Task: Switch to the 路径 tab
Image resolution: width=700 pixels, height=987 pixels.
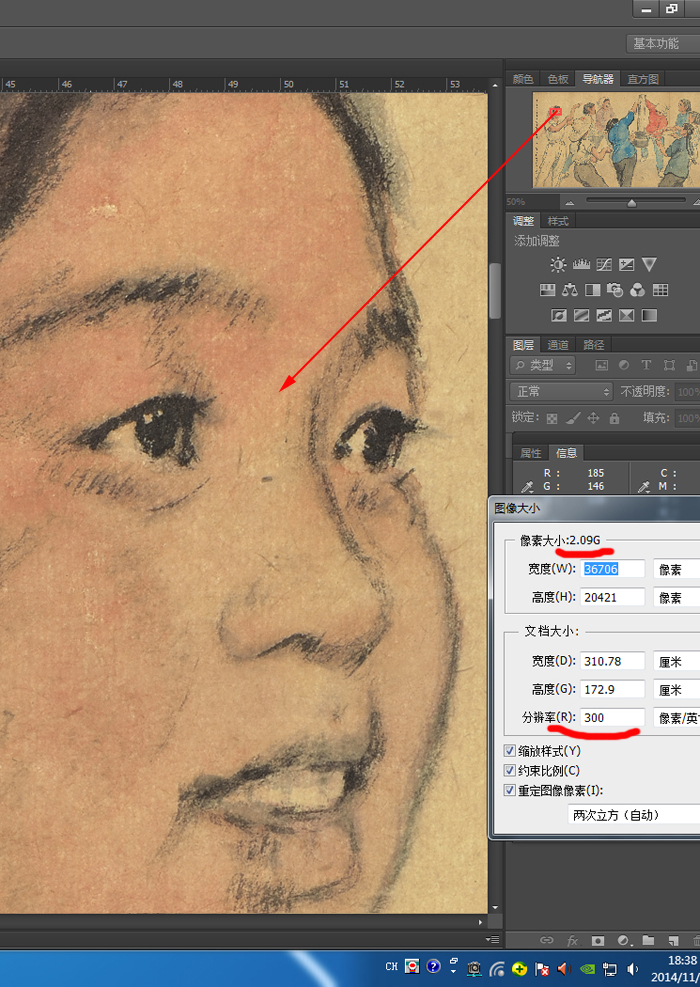Action: (593, 345)
